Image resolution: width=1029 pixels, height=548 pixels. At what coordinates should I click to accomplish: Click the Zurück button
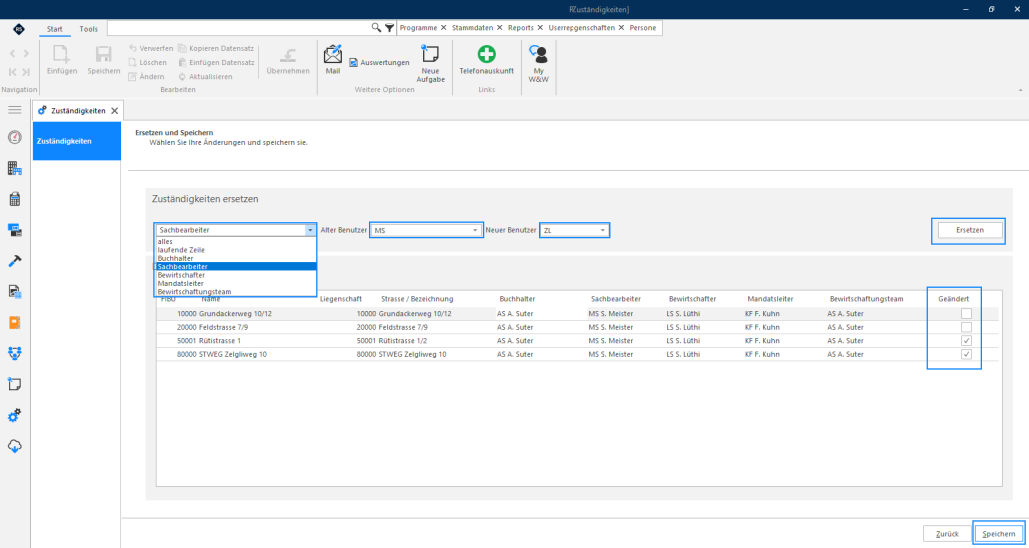[946, 534]
